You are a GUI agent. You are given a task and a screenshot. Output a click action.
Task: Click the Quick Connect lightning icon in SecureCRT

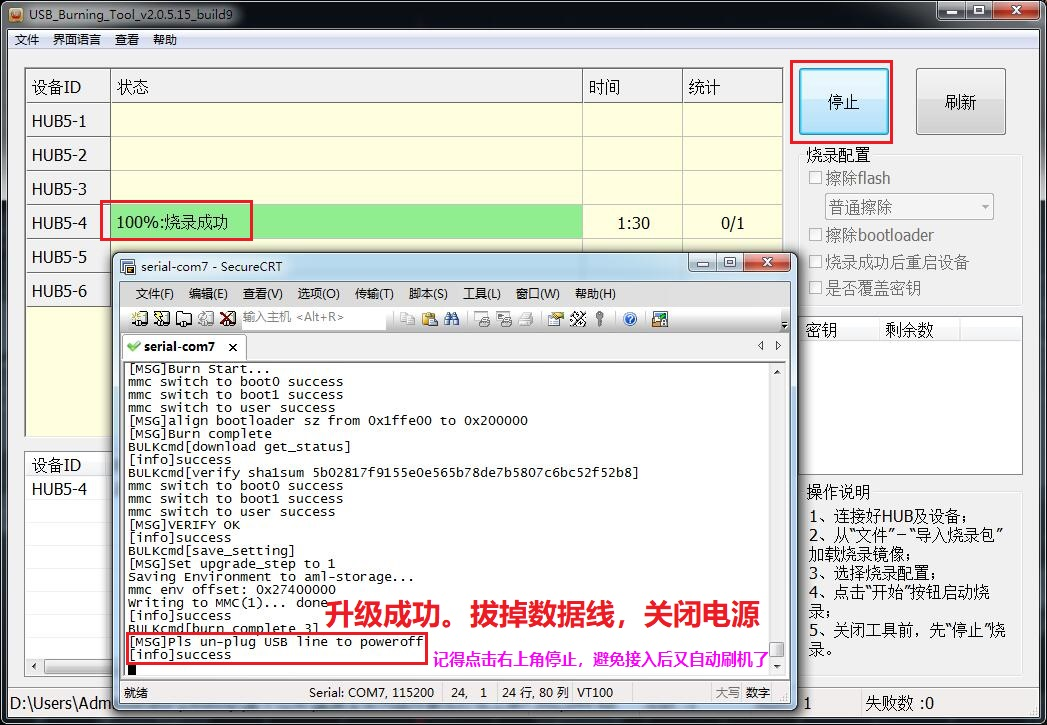click(x=162, y=318)
